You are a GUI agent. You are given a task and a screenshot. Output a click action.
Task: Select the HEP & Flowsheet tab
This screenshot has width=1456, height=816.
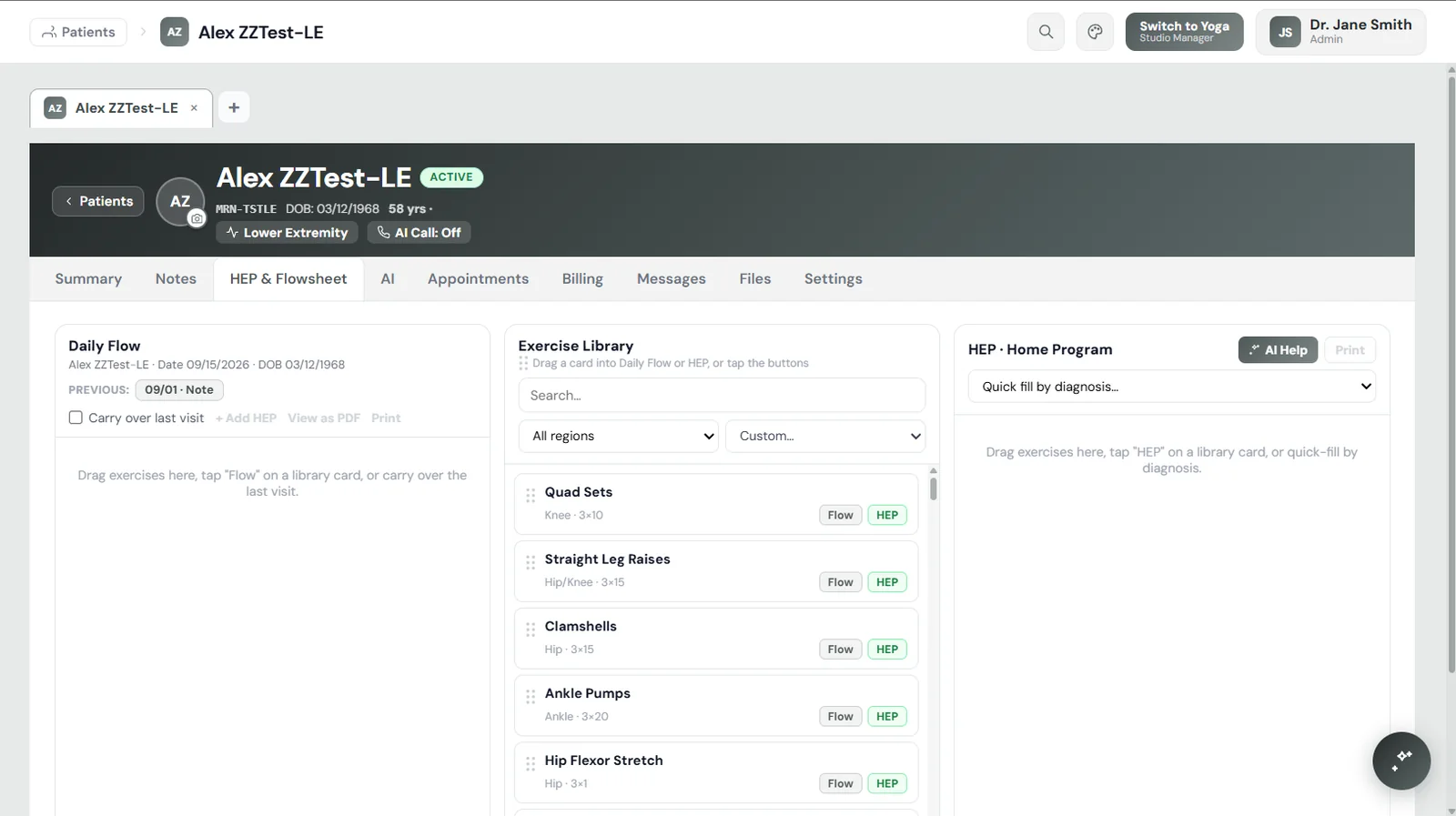coord(288,279)
